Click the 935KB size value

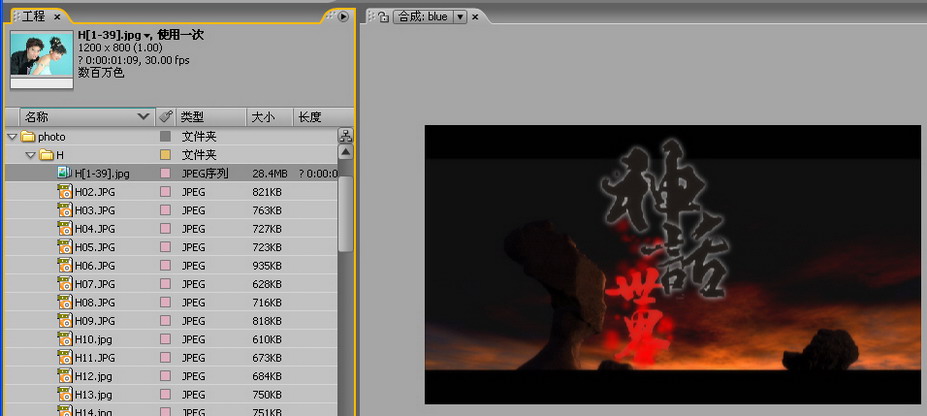point(267,266)
